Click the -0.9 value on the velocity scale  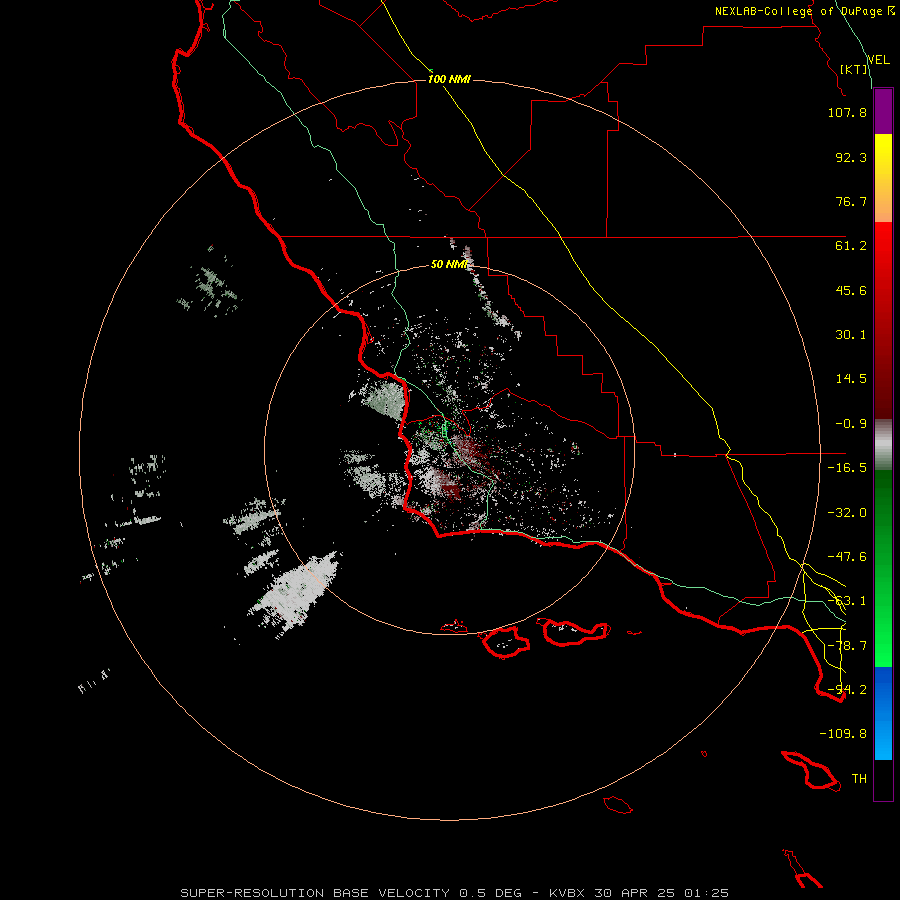click(x=851, y=424)
